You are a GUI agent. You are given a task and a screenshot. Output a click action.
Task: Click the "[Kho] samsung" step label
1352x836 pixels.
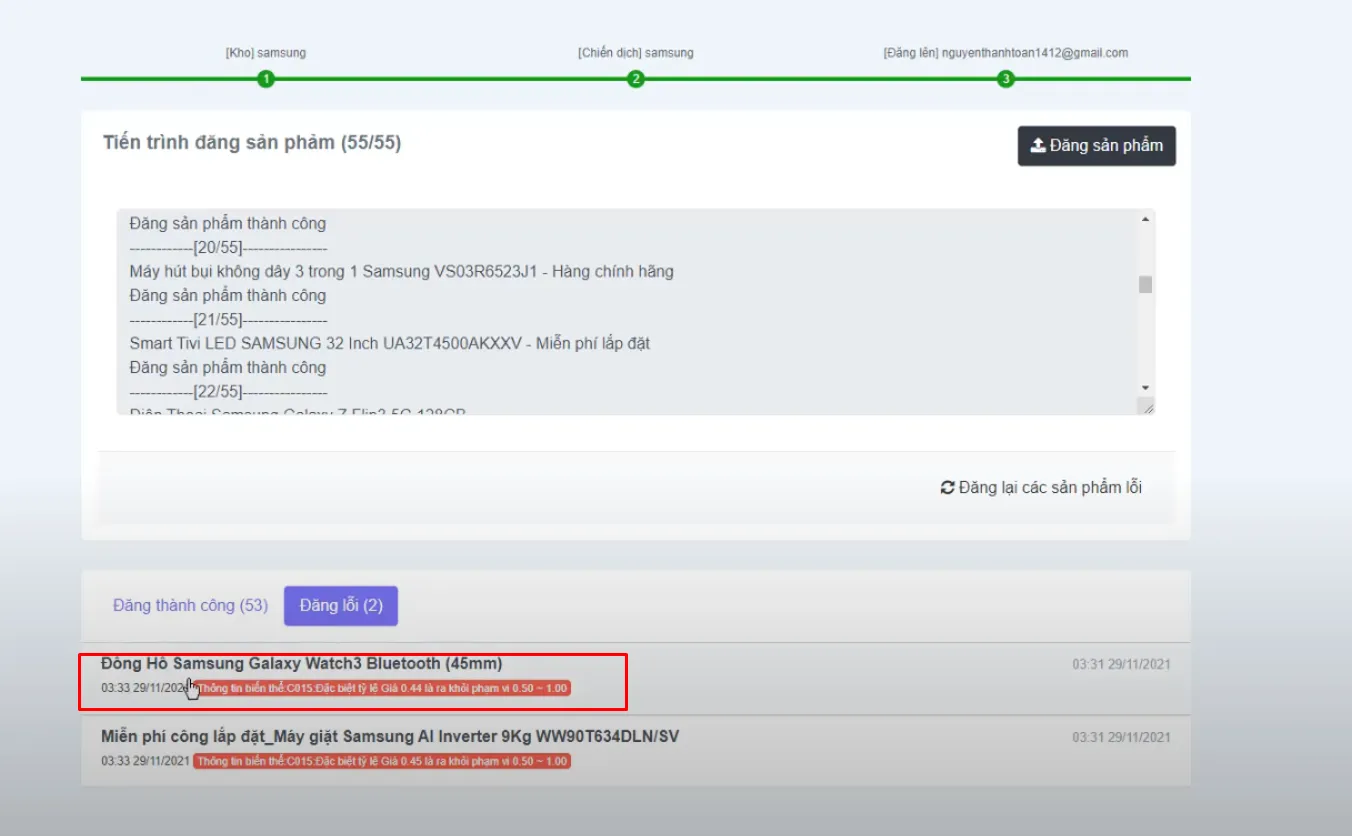265,53
